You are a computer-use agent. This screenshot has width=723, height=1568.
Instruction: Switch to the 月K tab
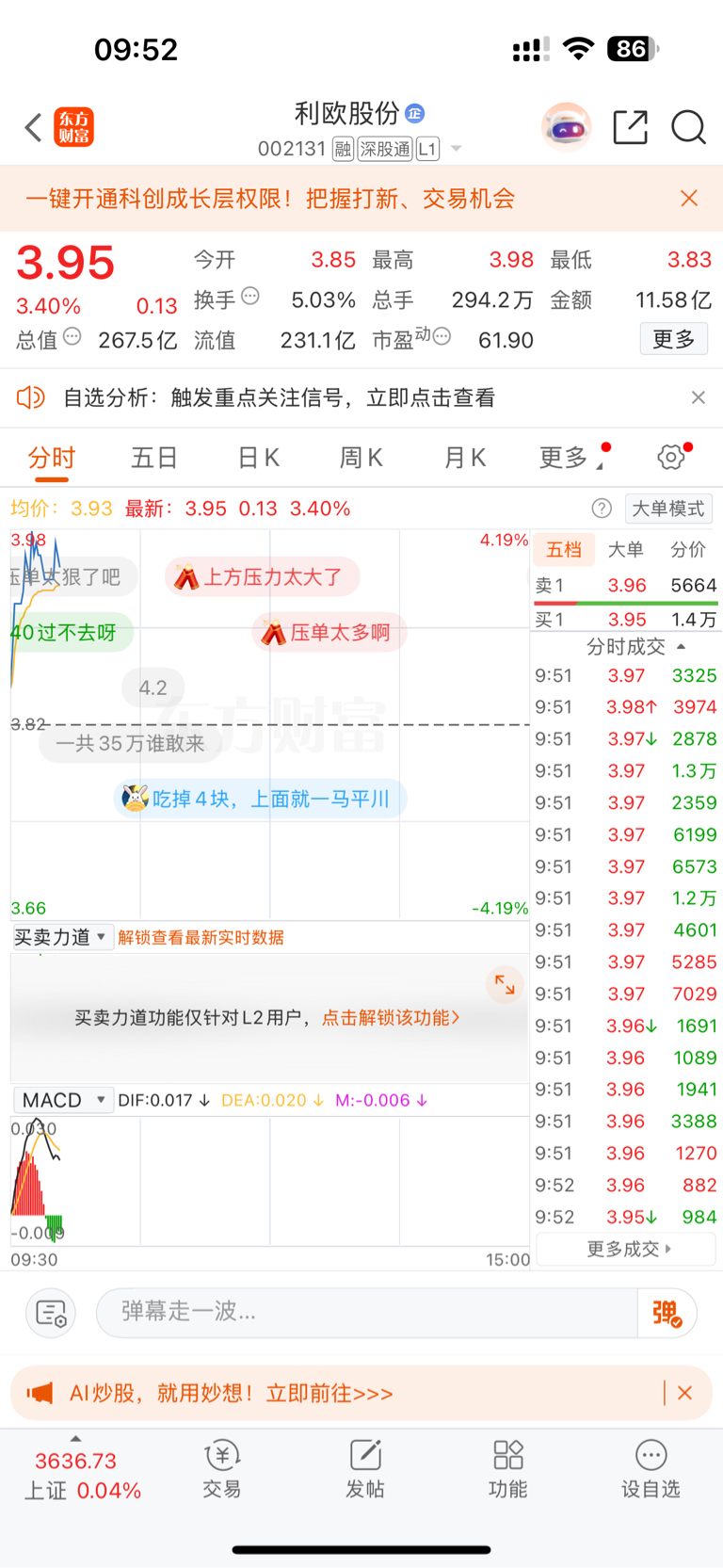465,458
